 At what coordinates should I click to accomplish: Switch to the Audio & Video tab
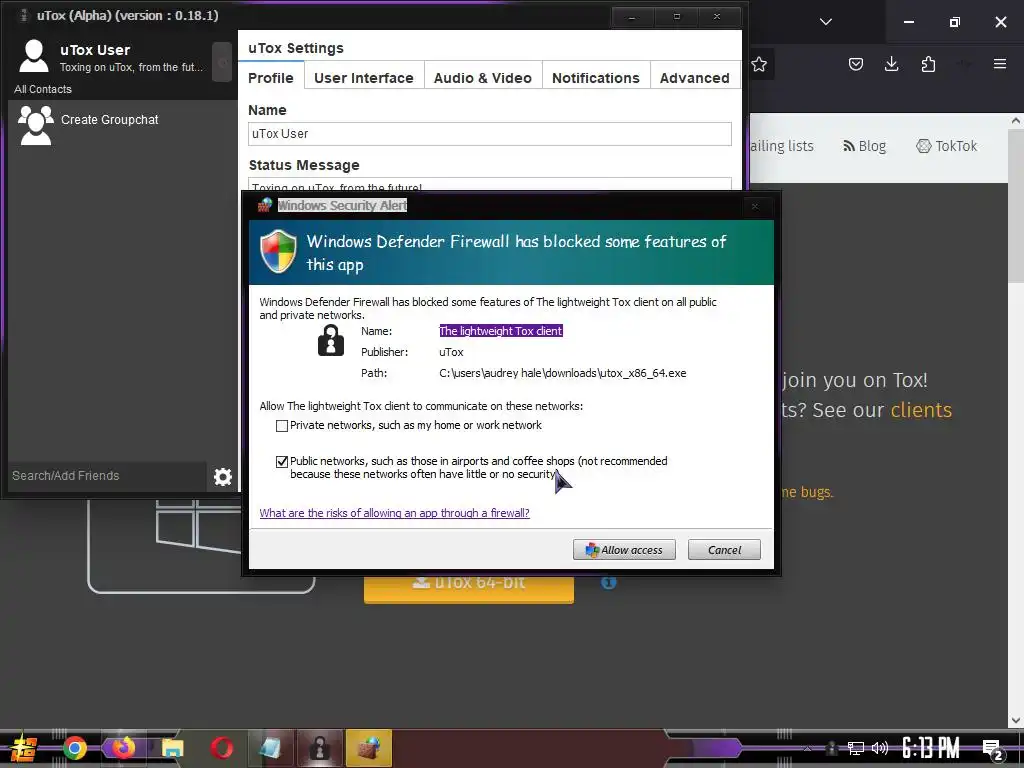(483, 78)
